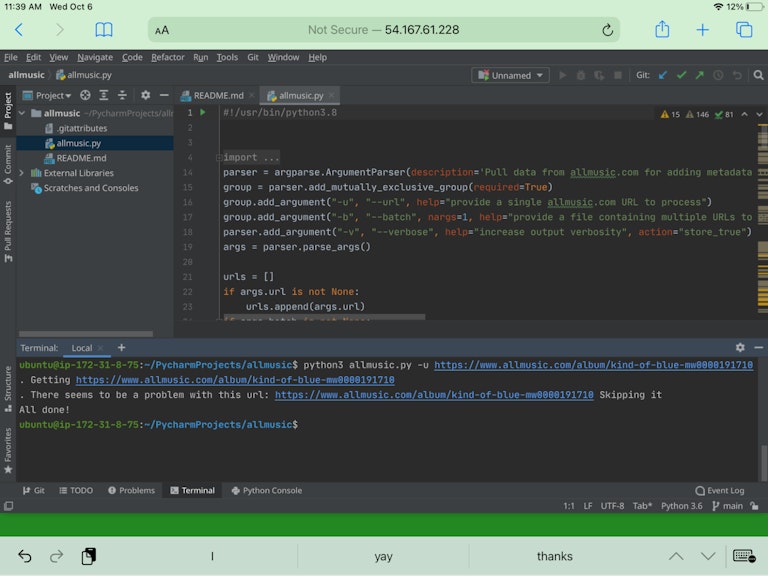Click the locate opened file icon in Project panel
Image resolution: width=768 pixels, height=576 pixels.
click(x=85, y=96)
